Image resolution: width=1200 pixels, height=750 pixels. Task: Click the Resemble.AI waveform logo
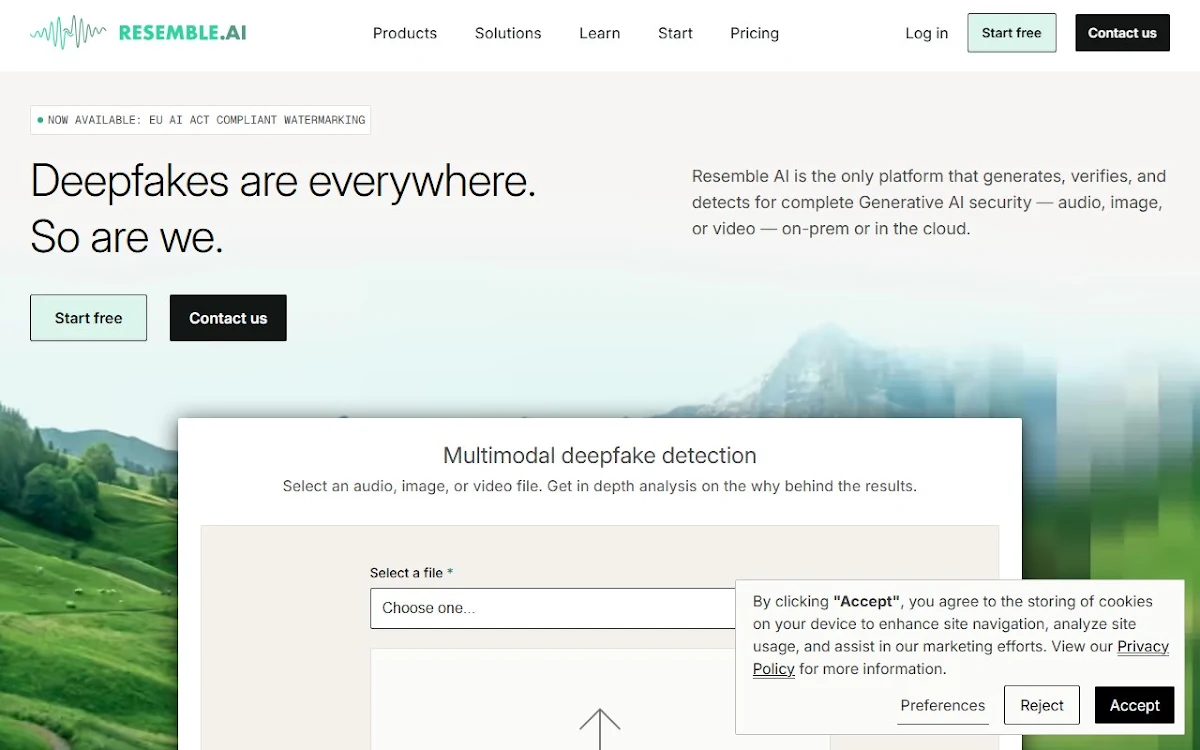[x=138, y=32]
